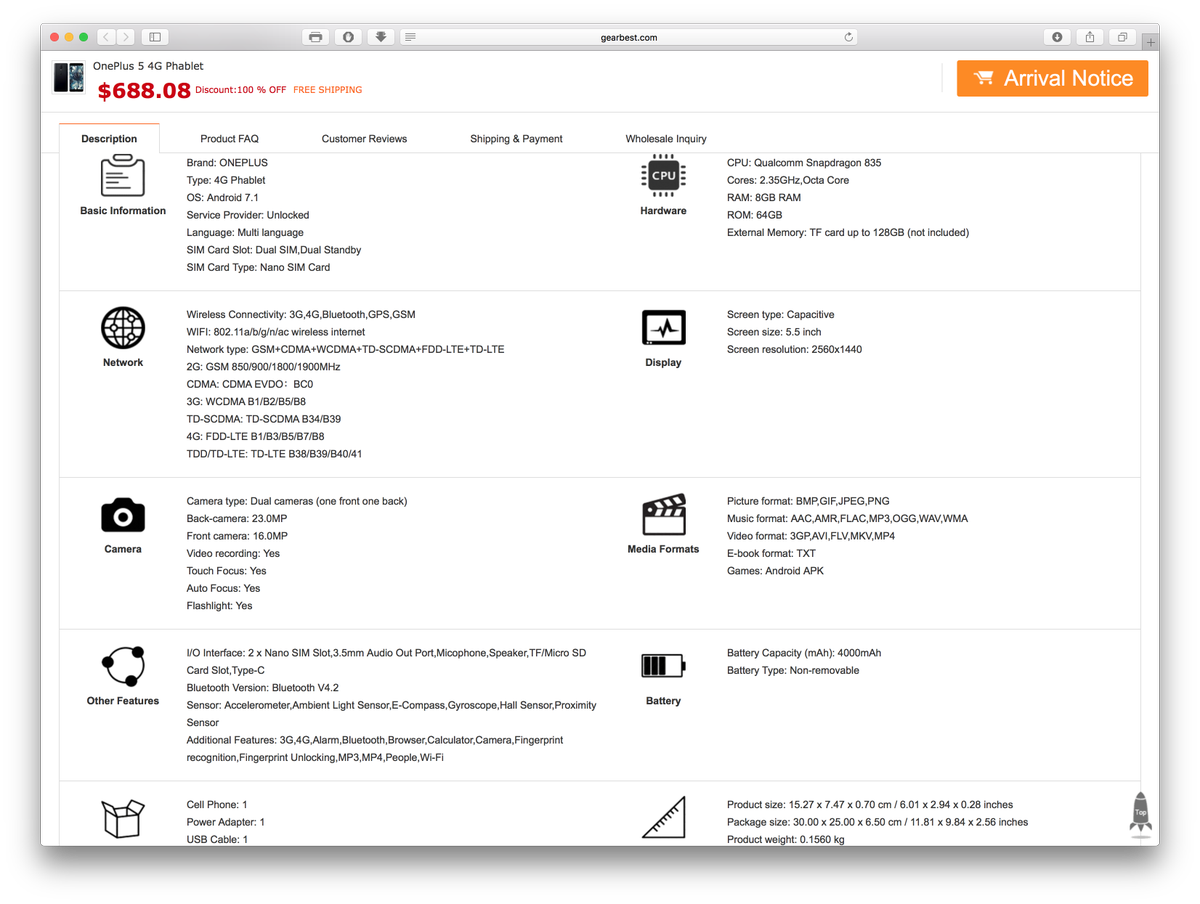Open the Product FAQ tab
Screen dimensions: 1200x904
pos(229,139)
